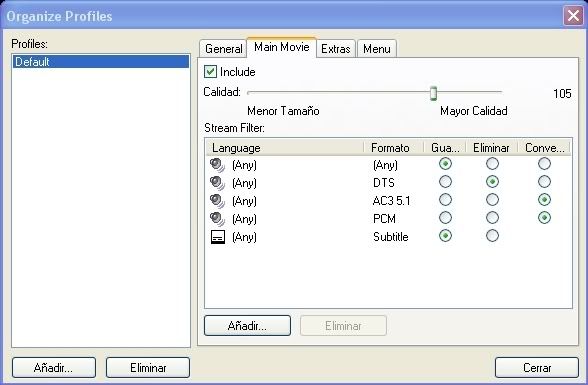Screen dimensions: 588x385
Task: Select Guardar radio for the (Any) format row
Action: 445,164
